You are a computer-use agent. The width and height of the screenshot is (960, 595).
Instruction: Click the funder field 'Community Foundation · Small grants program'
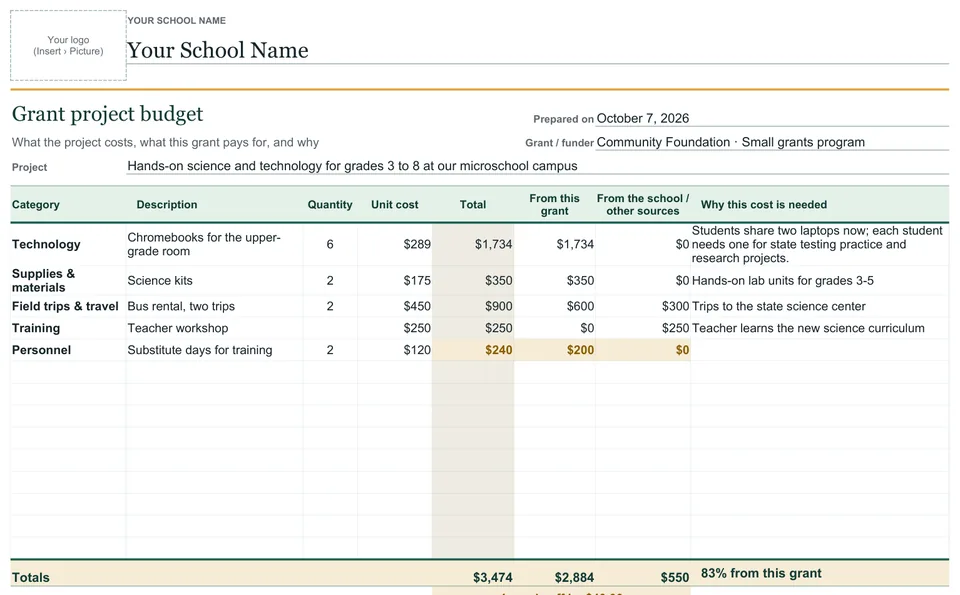click(731, 142)
